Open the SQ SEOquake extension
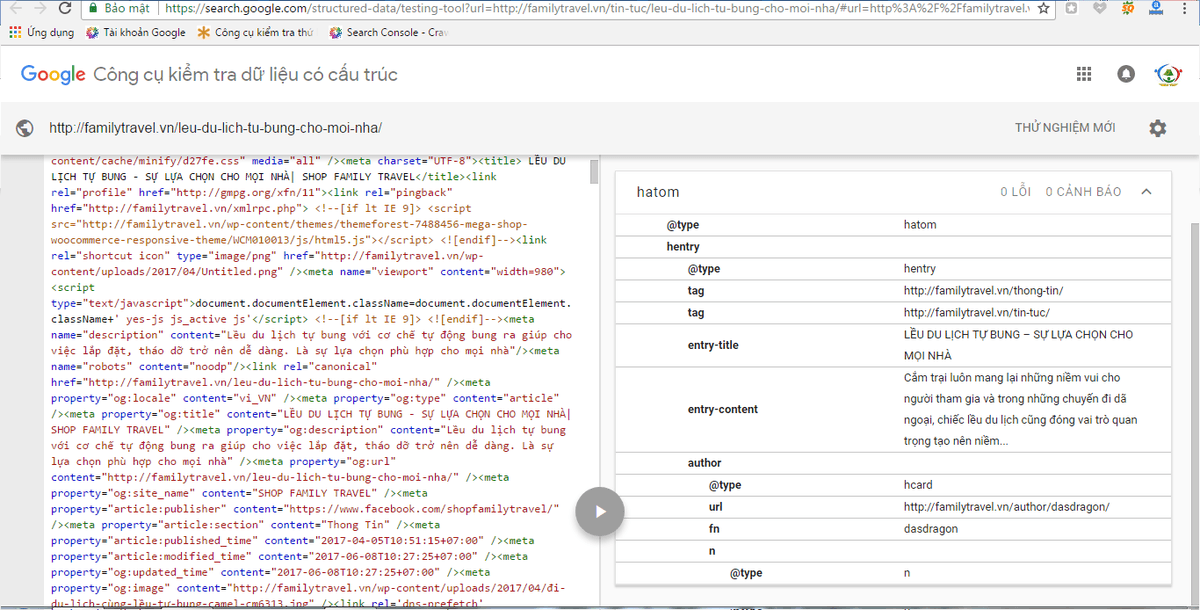The height and width of the screenshot is (610, 1200). pyautogui.click(x=1127, y=8)
